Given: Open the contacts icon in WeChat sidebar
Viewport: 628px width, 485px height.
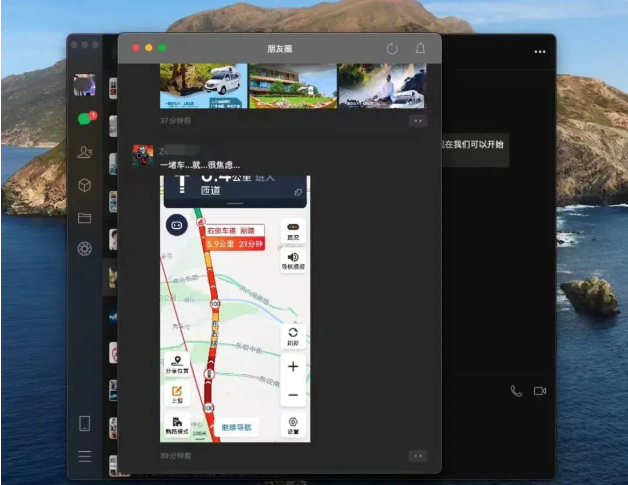Looking at the screenshot, I should pyautogui.click(x=85, y=152).
